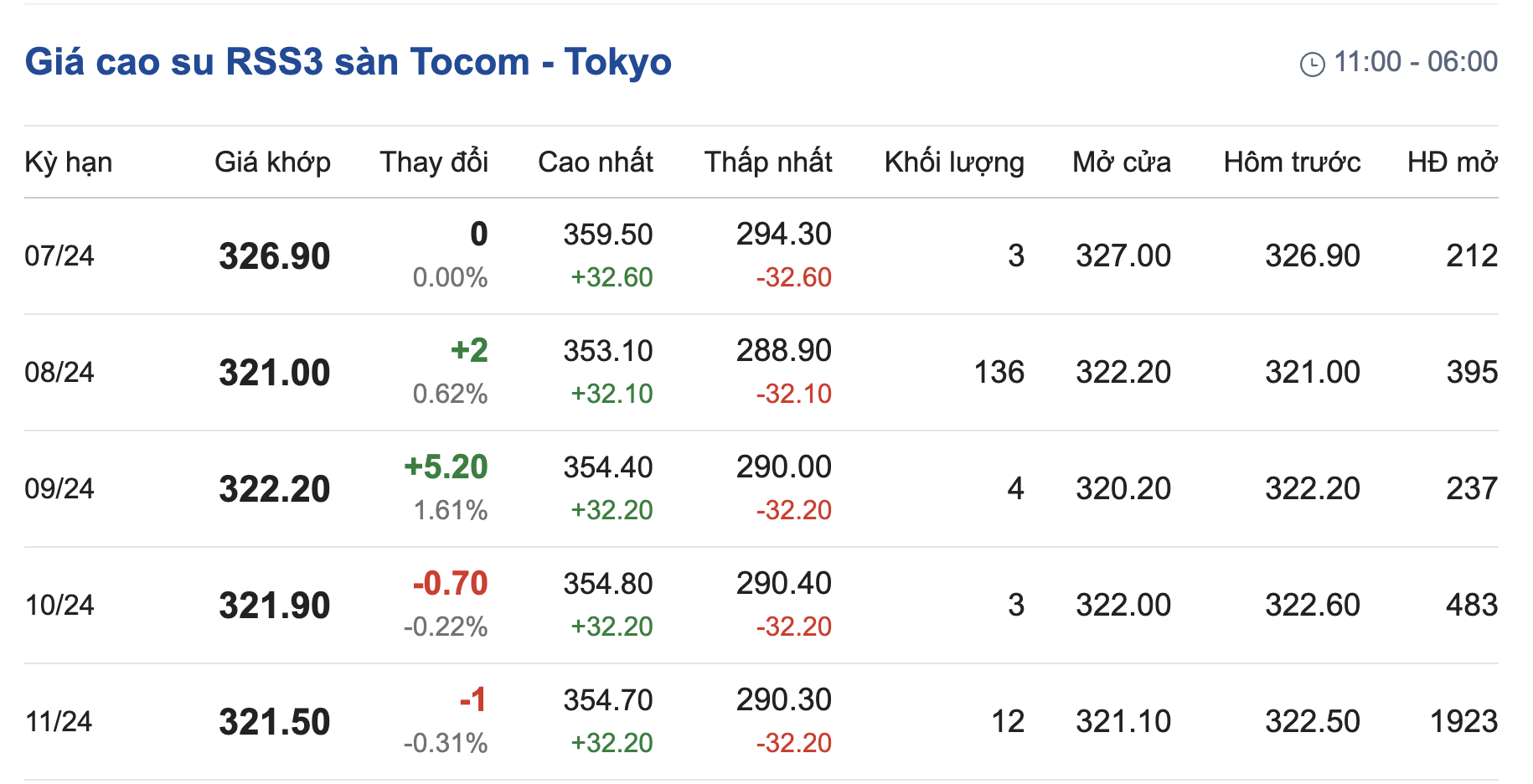Click the Giá khớp column header
Viewport: 1533px width, 784px height.
(272, 162)
